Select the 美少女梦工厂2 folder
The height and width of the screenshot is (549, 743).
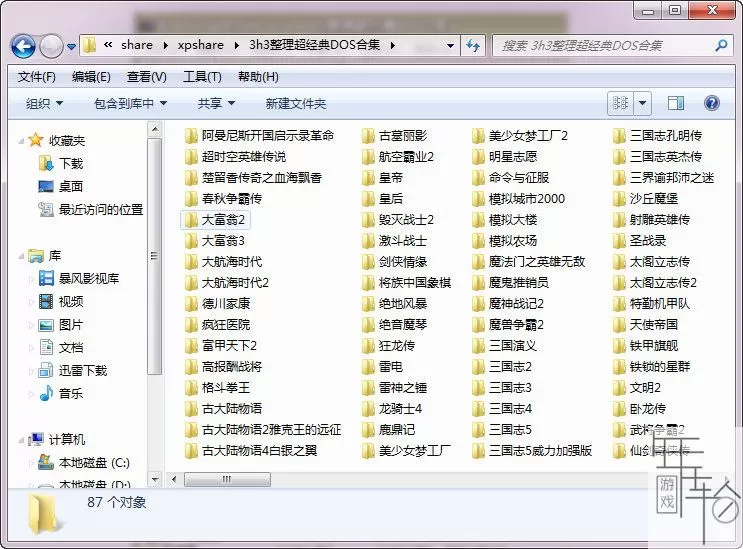[x=520, y=136]
